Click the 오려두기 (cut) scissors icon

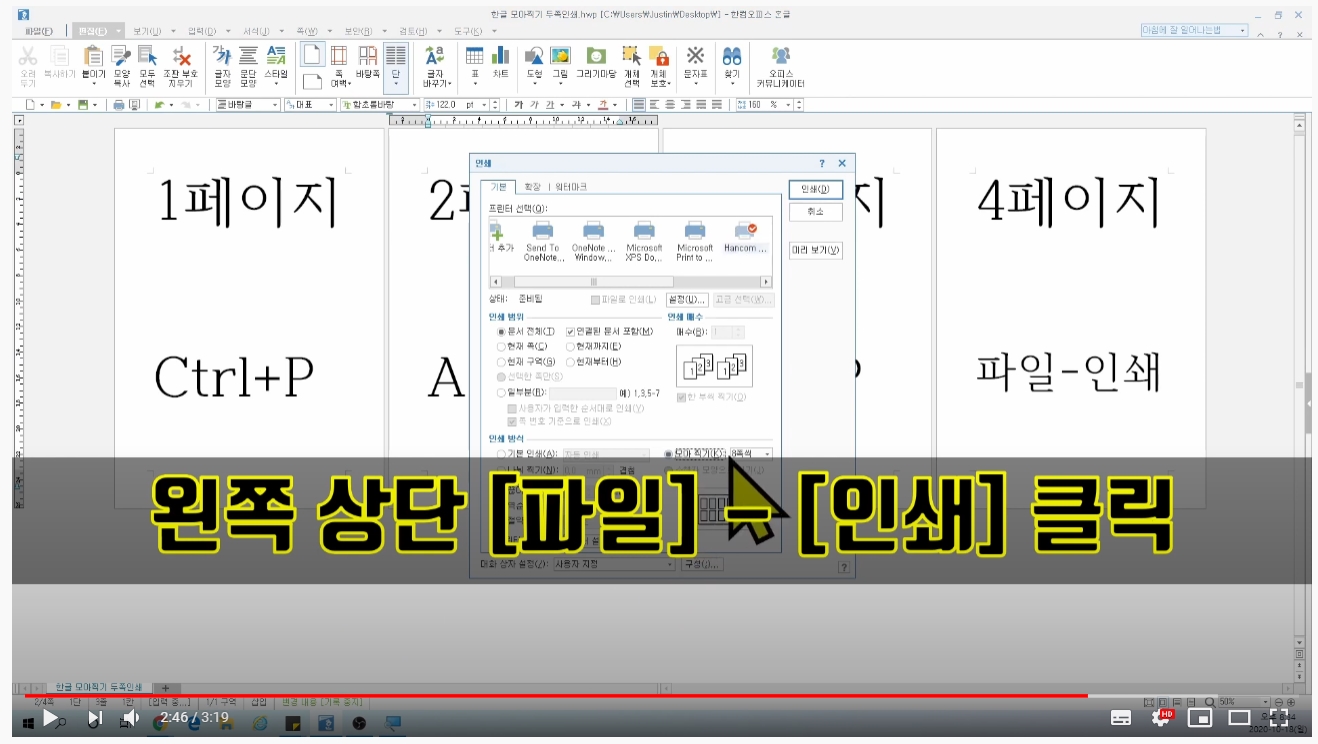click(29, 57)
